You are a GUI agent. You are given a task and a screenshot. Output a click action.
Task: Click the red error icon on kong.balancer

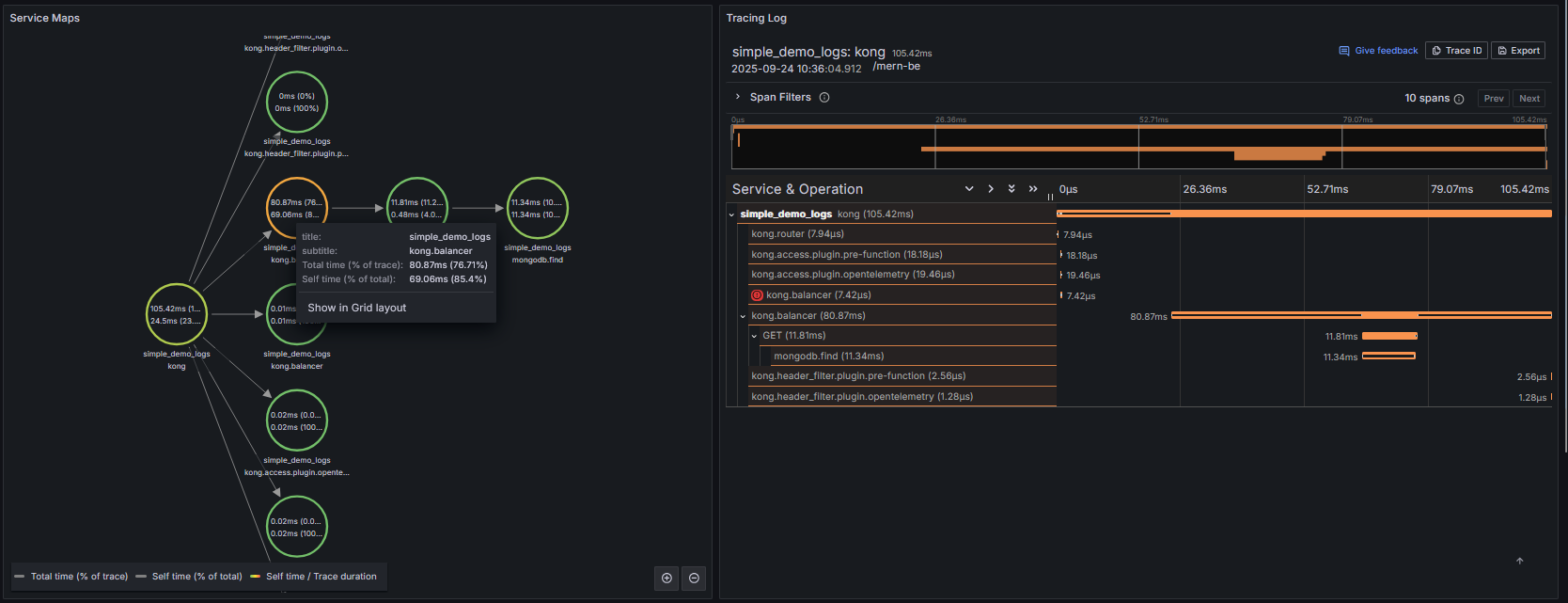[757, 295]
